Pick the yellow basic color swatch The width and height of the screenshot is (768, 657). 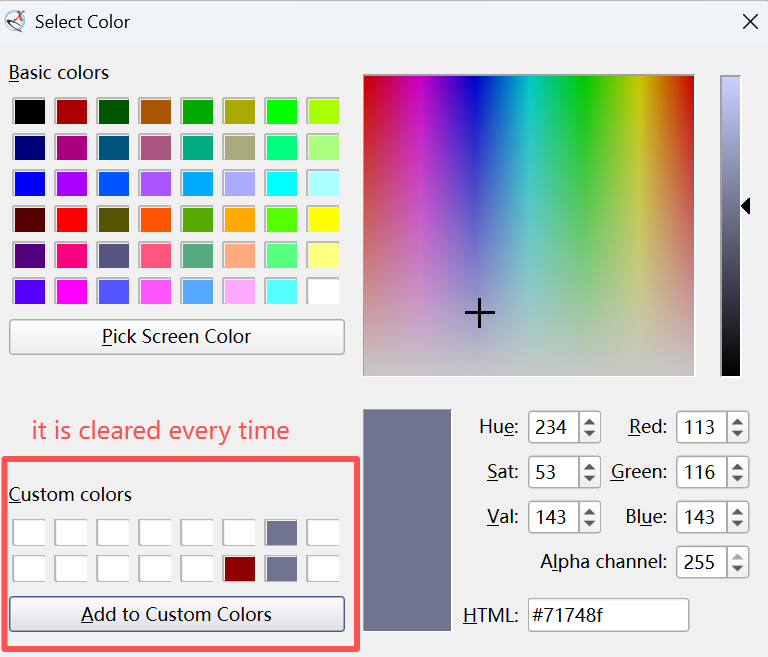click(323, 219)
